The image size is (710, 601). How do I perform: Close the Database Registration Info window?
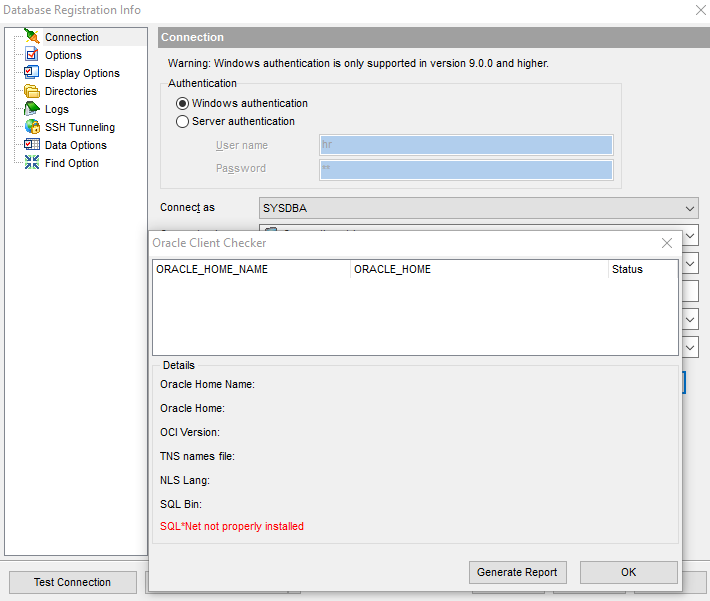pos(700,10)
